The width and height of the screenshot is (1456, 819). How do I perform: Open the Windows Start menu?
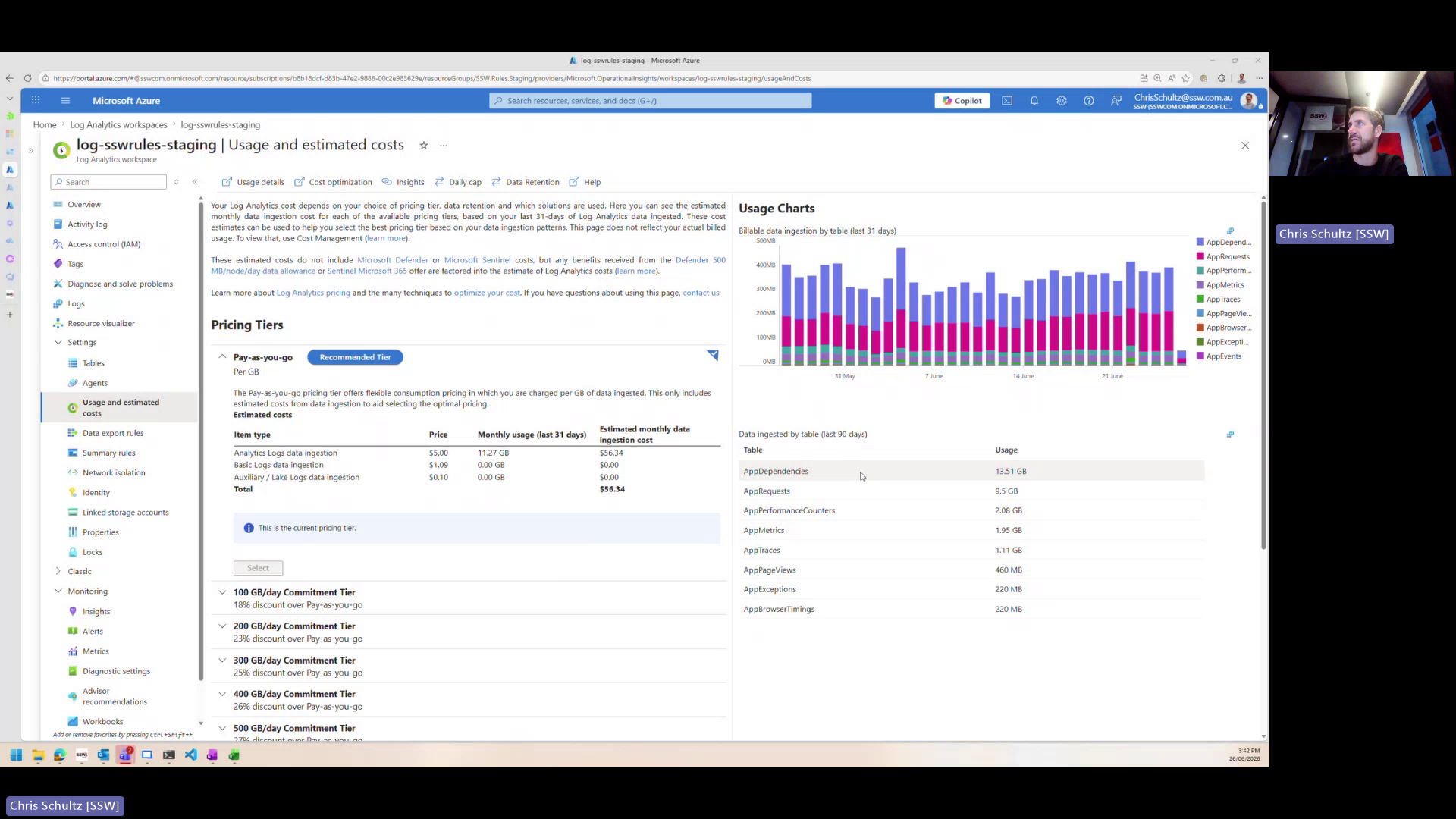point(16,755)
